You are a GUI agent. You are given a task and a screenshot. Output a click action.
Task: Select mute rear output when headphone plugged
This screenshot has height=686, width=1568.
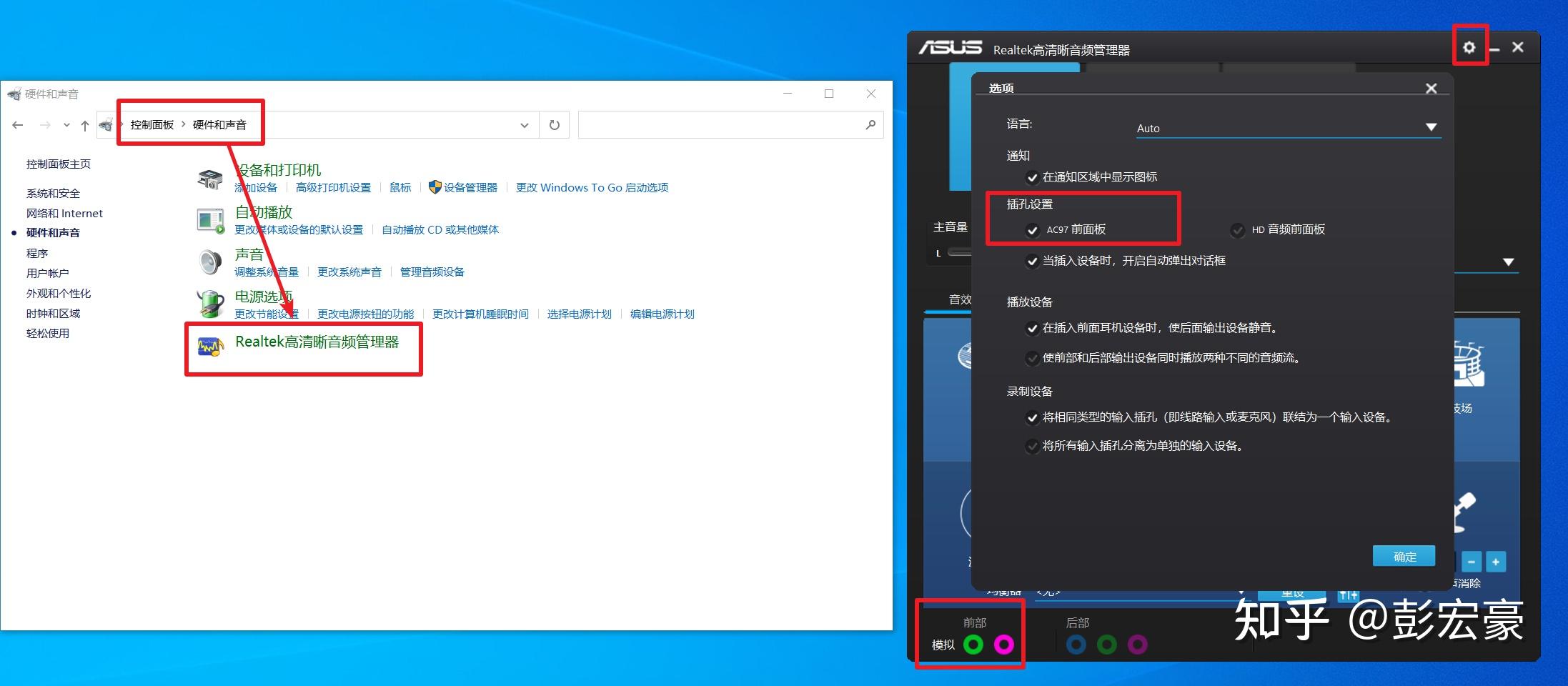coord(1032,329)
